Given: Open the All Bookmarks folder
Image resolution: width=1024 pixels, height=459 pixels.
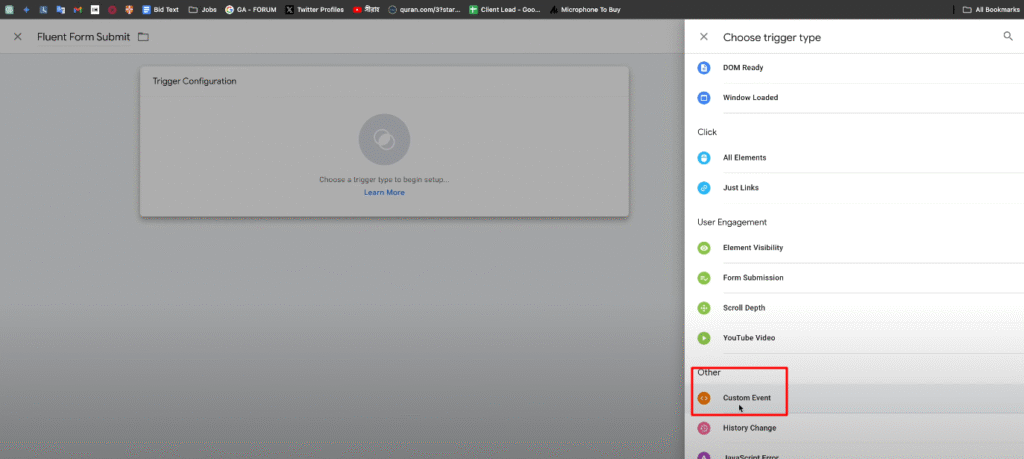Looking at the screenshot, I should [986, 9].
